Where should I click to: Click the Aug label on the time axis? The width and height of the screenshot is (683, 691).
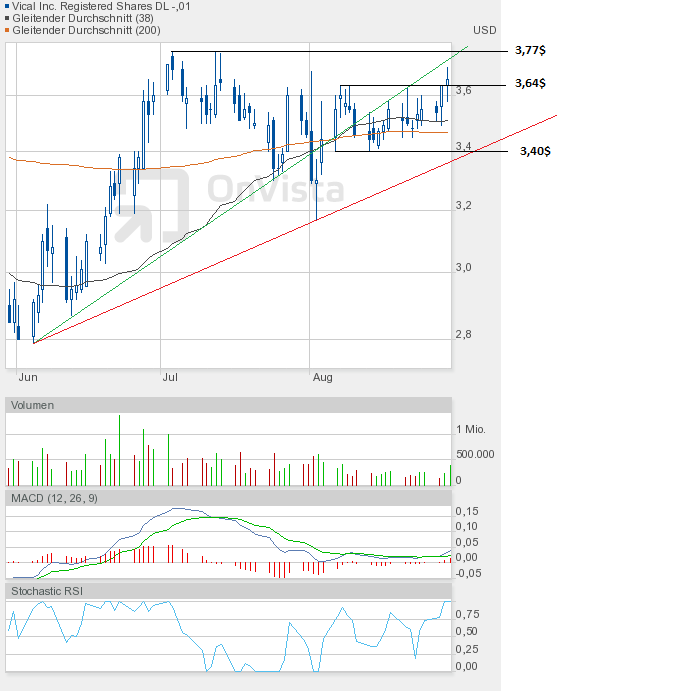point(323,377)
